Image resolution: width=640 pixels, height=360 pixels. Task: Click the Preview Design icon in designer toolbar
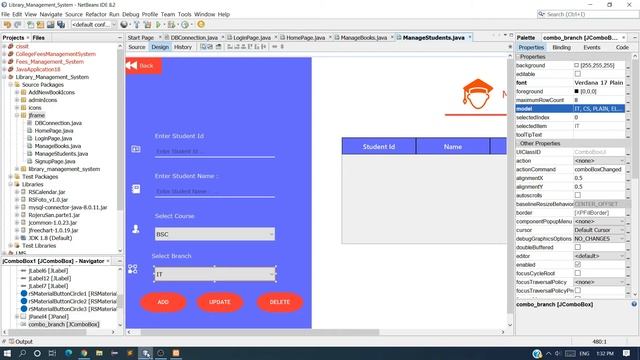click(218, 47)
